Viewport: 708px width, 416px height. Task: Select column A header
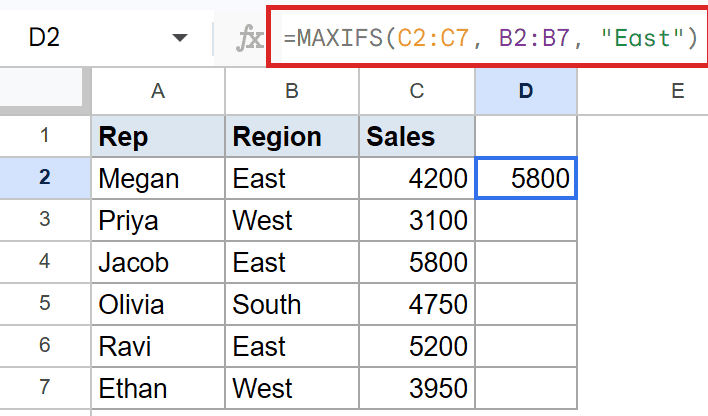[x=158, y=91]
